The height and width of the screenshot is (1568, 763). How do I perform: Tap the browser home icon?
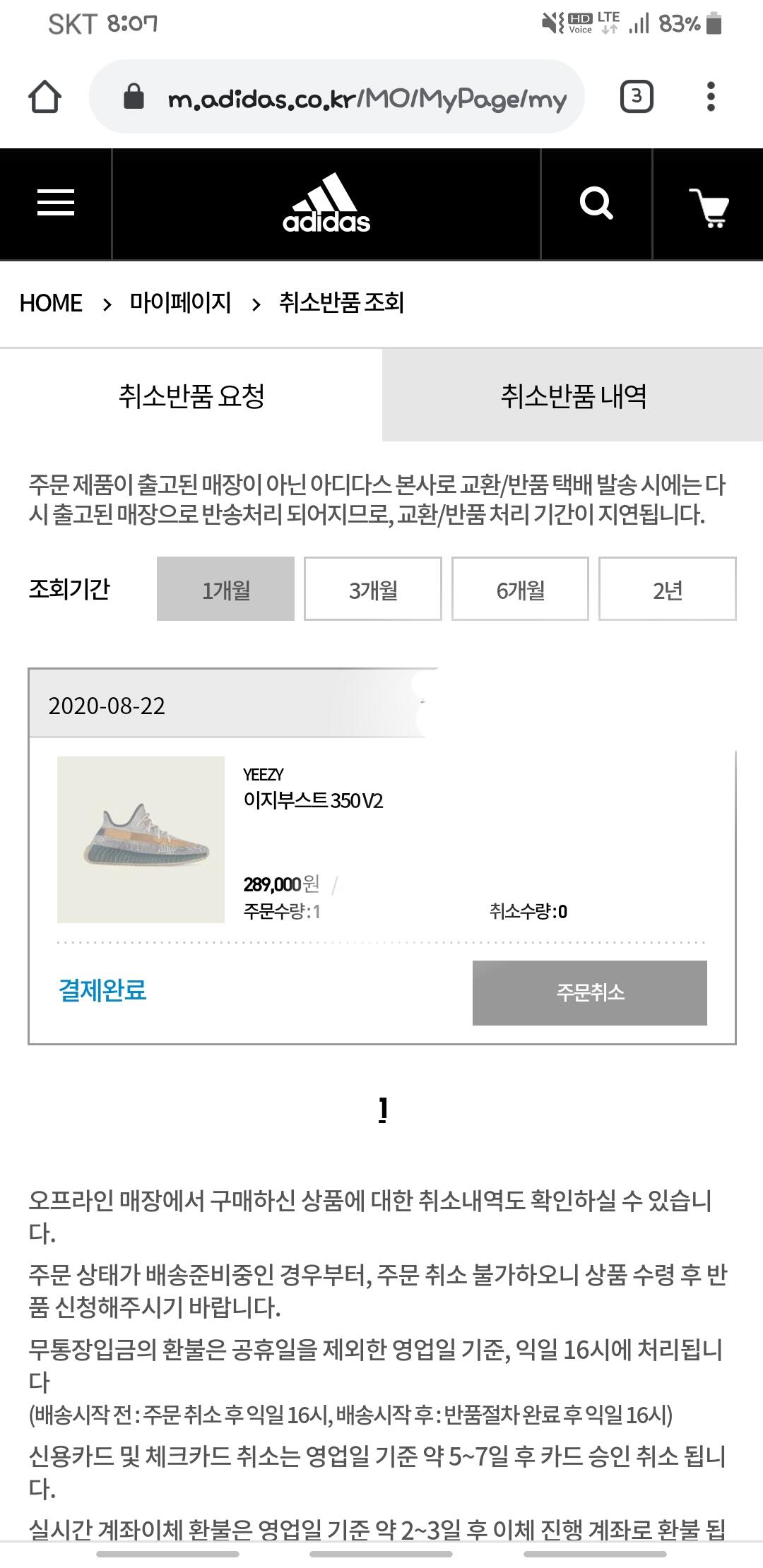point(45,97)
